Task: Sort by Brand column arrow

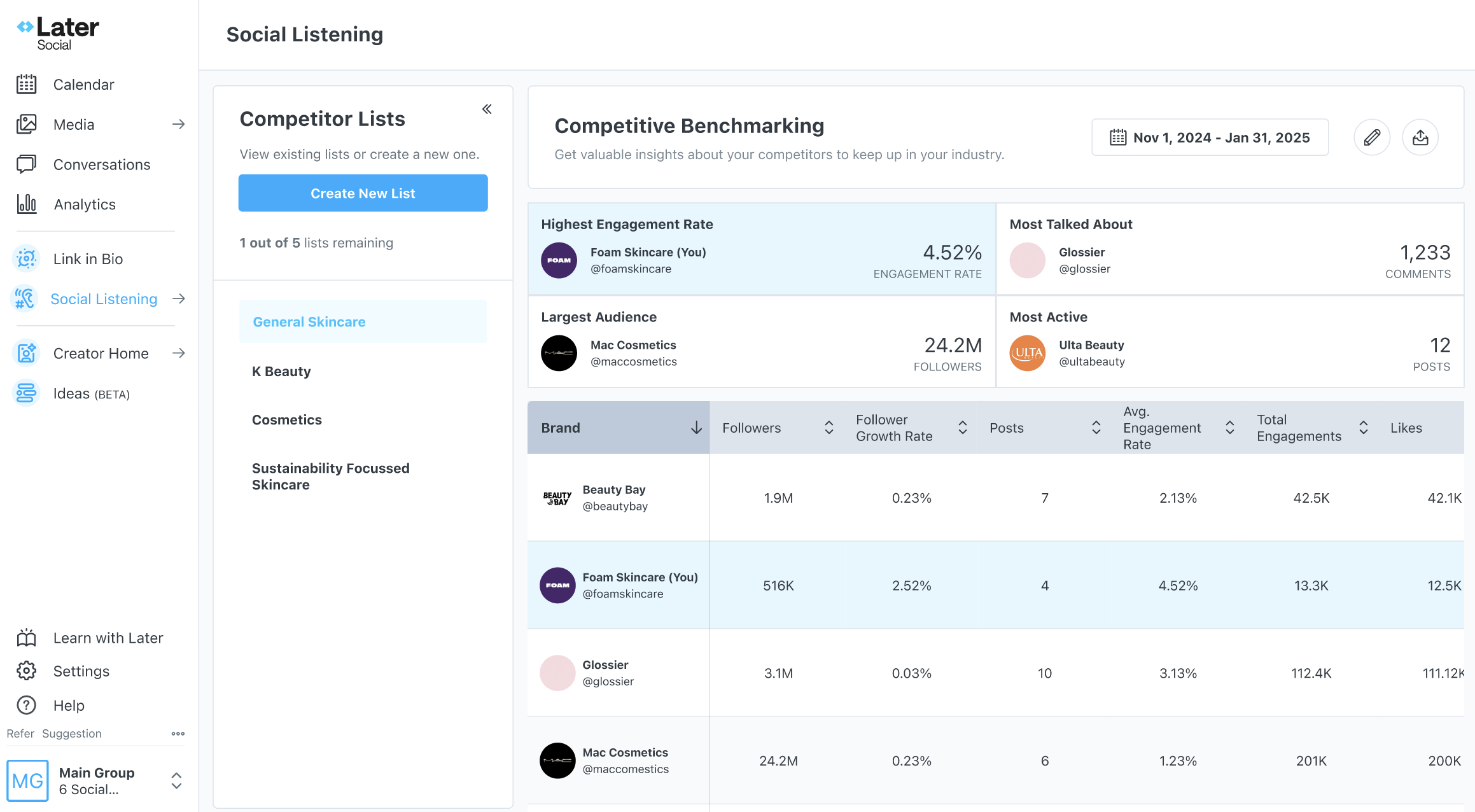Action: point(696,428)
